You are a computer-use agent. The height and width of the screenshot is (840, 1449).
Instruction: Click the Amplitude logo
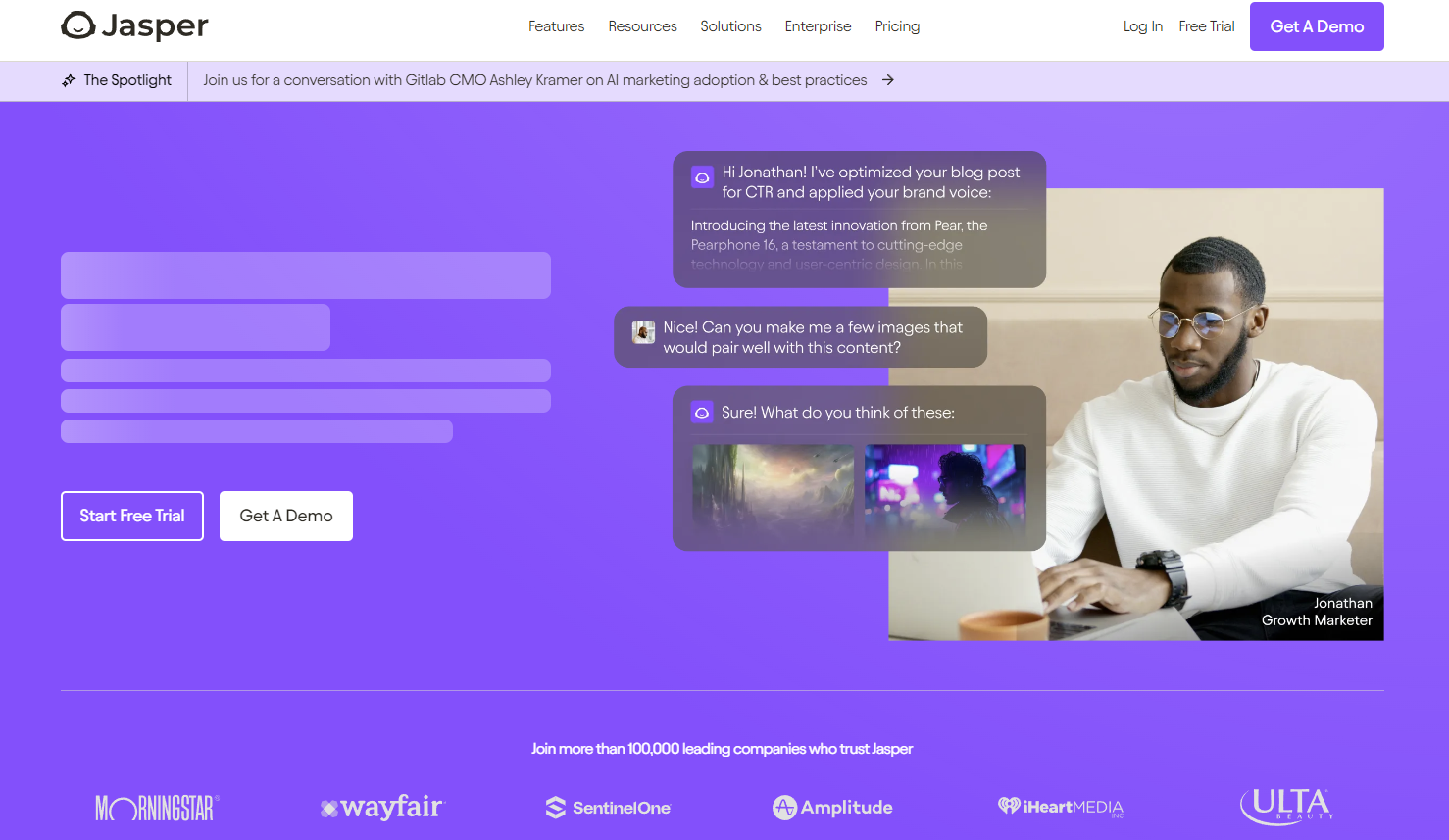pos(832,808)
